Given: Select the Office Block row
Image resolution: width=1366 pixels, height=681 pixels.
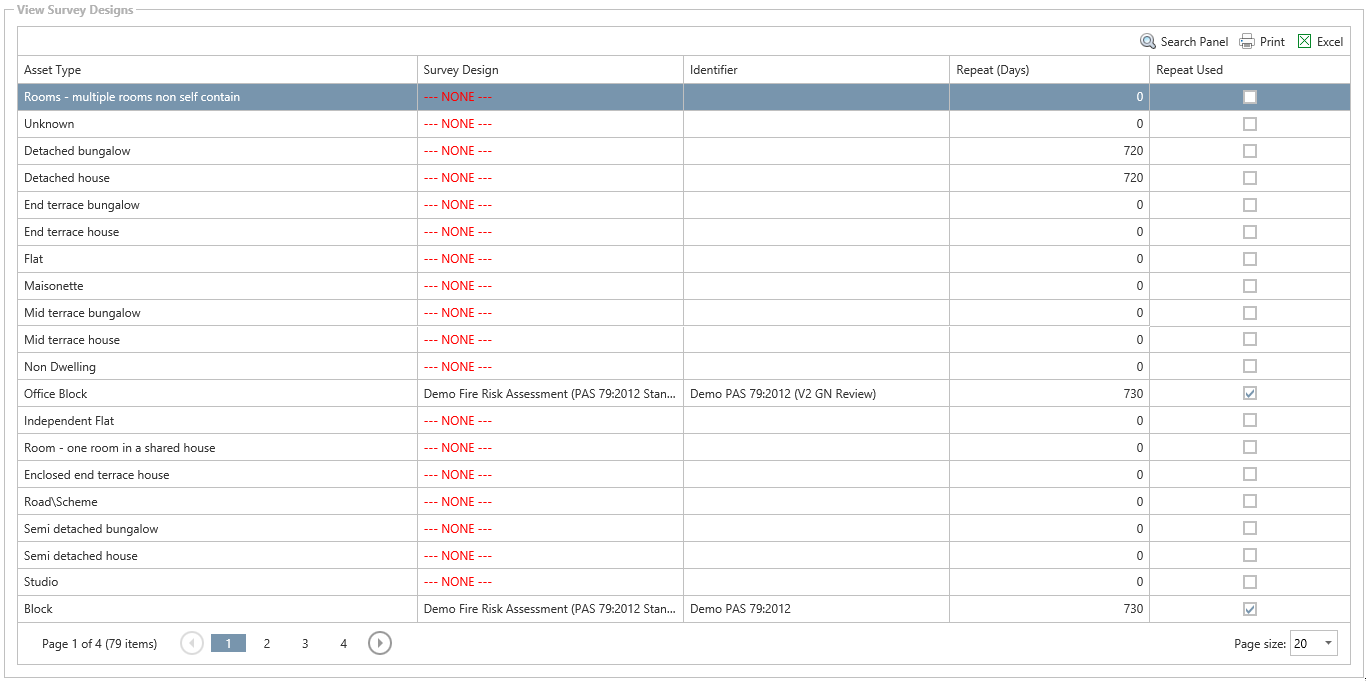Looking at the screenshot, I should pyautogui.click(x=56, y=394).
